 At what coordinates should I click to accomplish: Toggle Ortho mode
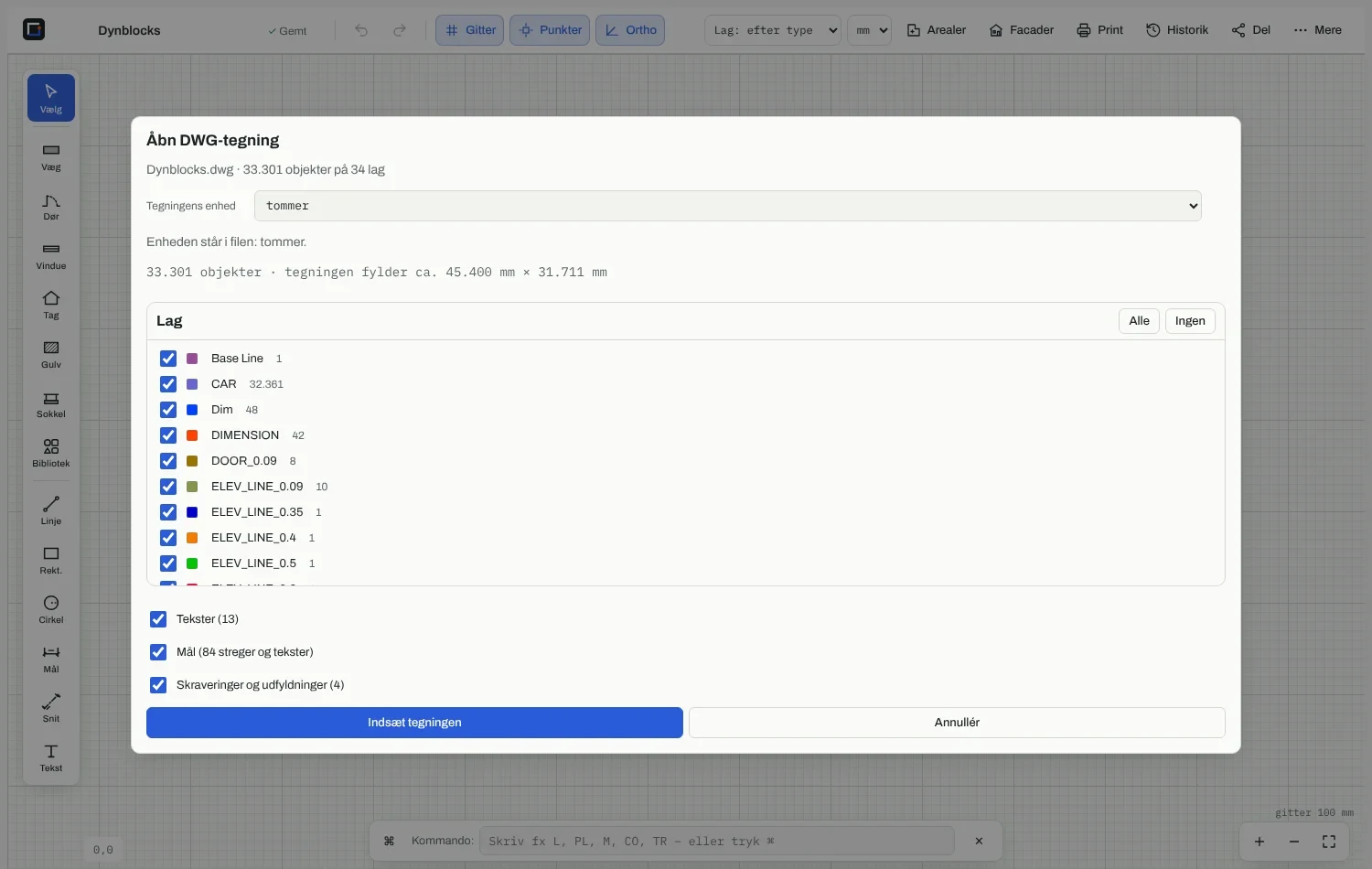click(630, 30)
